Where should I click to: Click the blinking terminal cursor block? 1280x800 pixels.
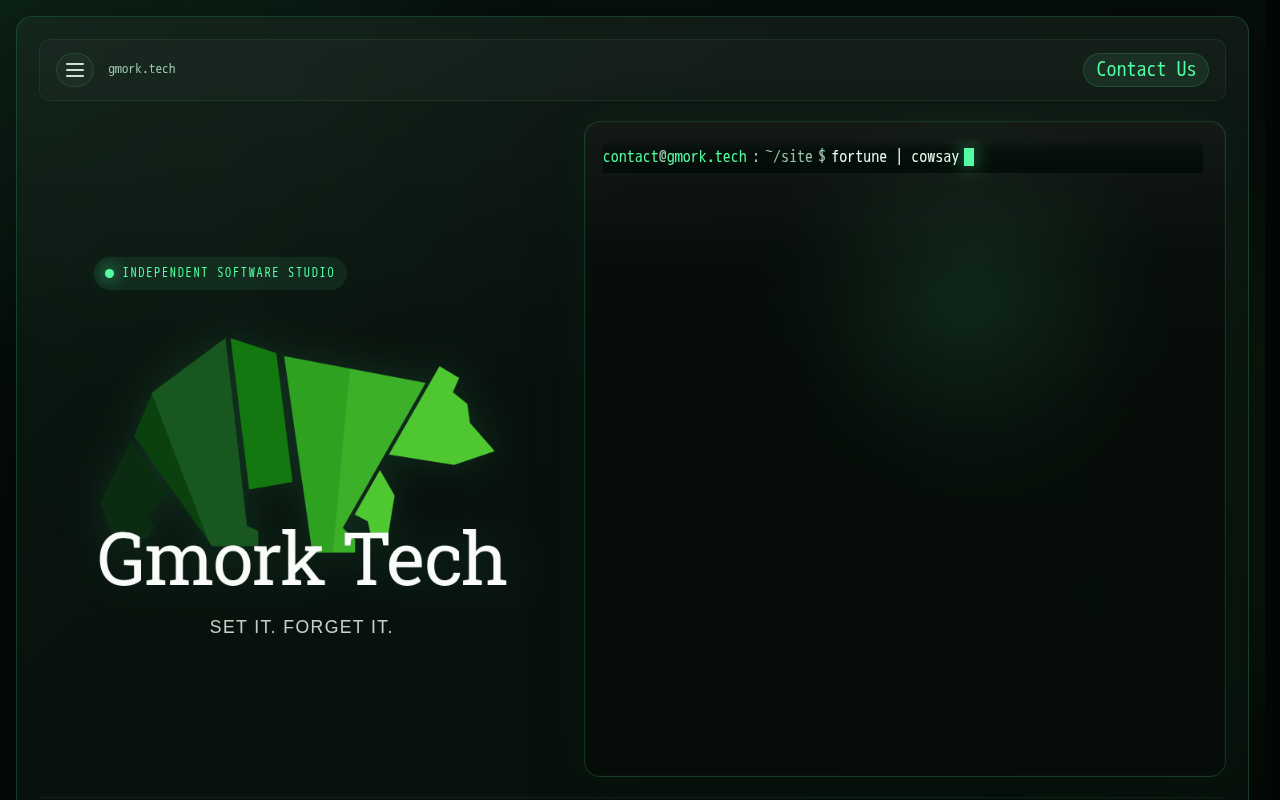[x=969, y=157]
